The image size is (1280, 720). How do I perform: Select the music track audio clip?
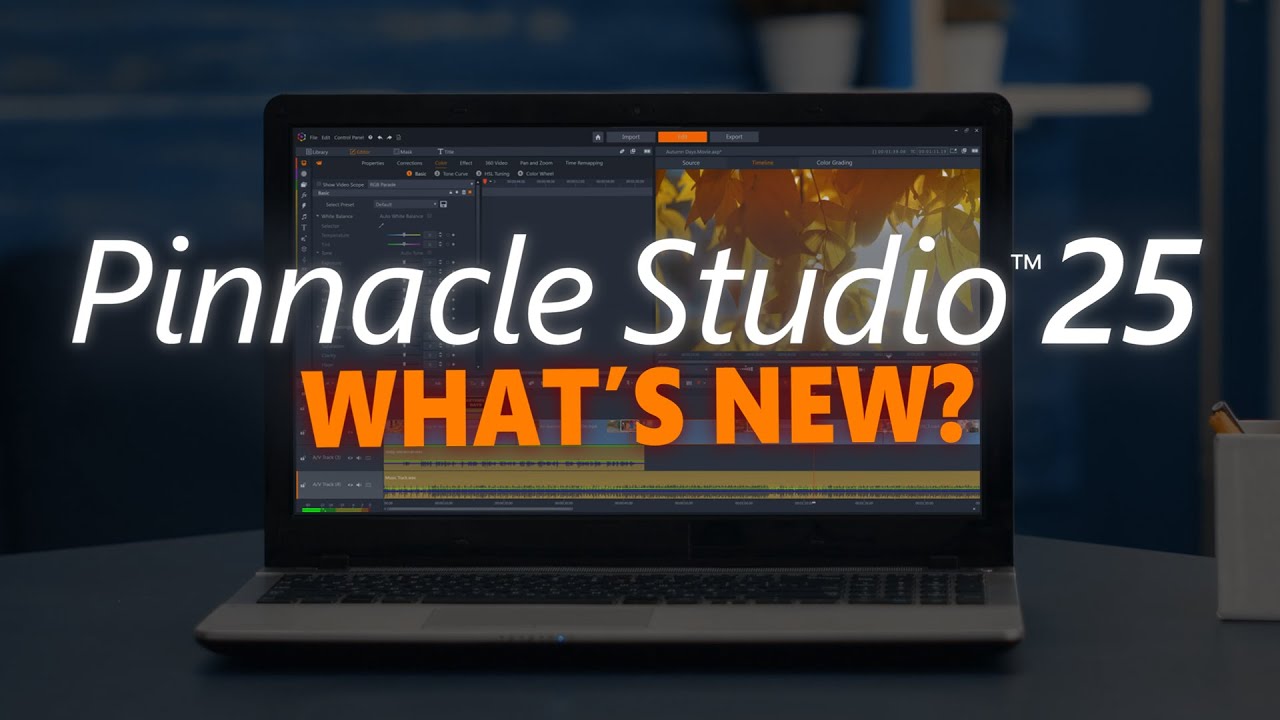click(682, 485)
